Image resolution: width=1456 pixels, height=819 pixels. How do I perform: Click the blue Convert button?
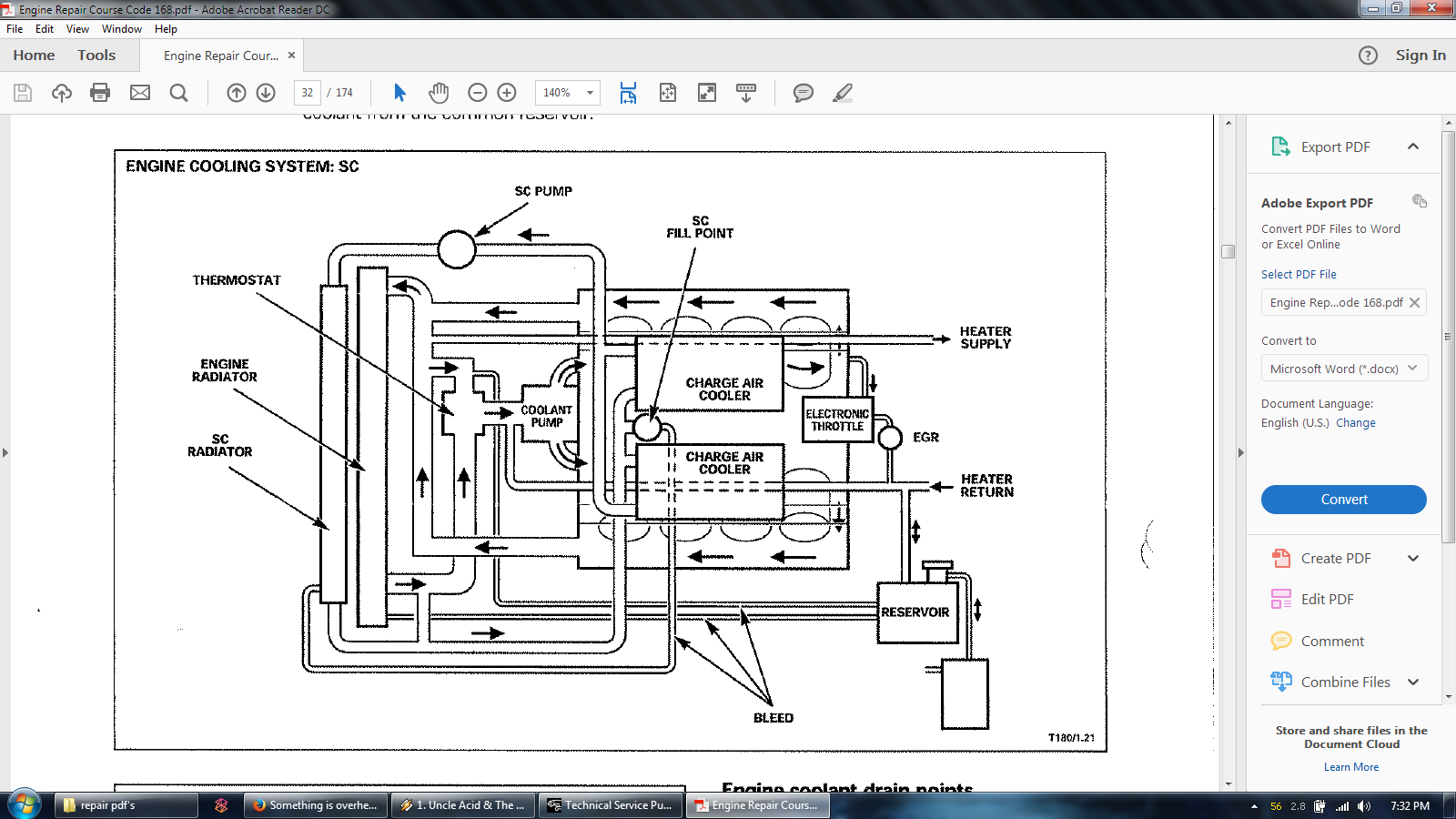tap(1343, 500)
